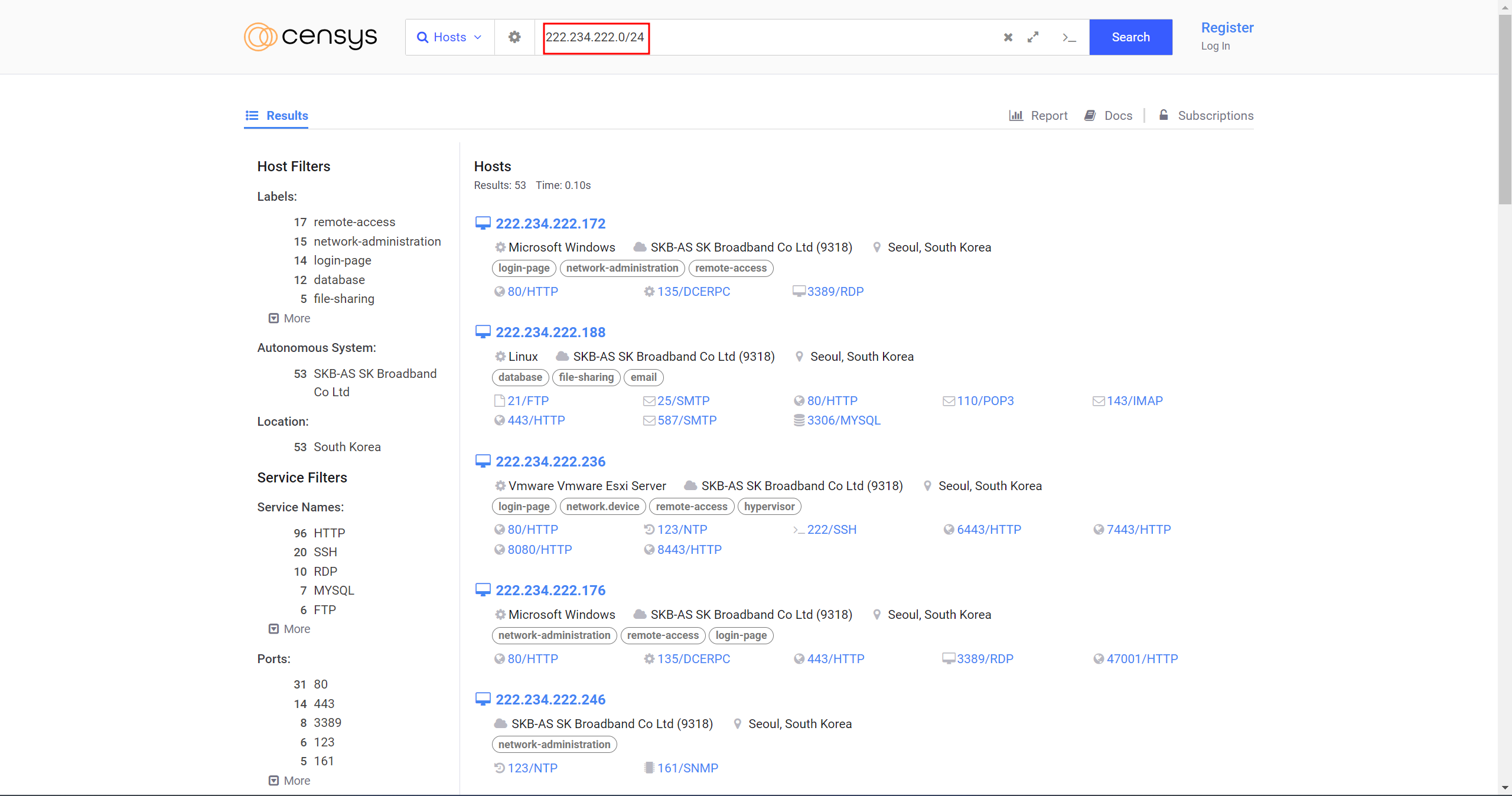Click monitor icon beside 222.234.222.188
Screen dimensions: 1512x796
(483, 332)
